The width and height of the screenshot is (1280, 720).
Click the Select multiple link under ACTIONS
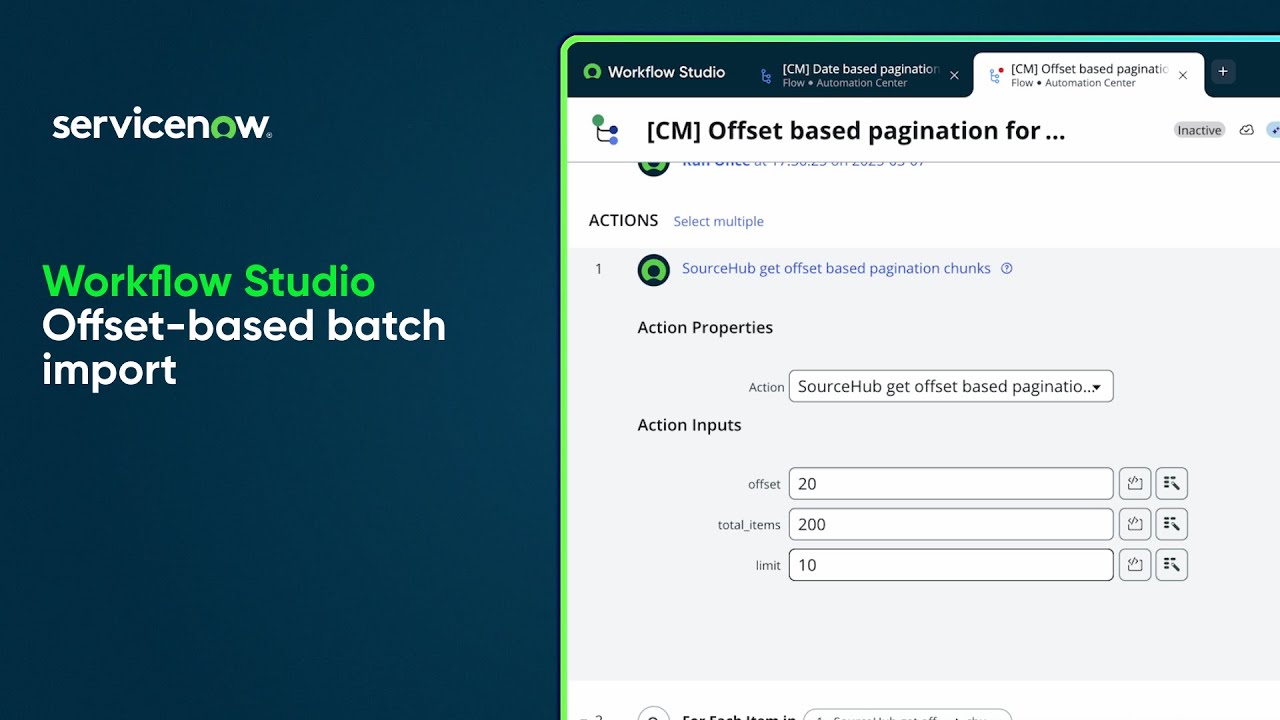[x=718, y=221]
